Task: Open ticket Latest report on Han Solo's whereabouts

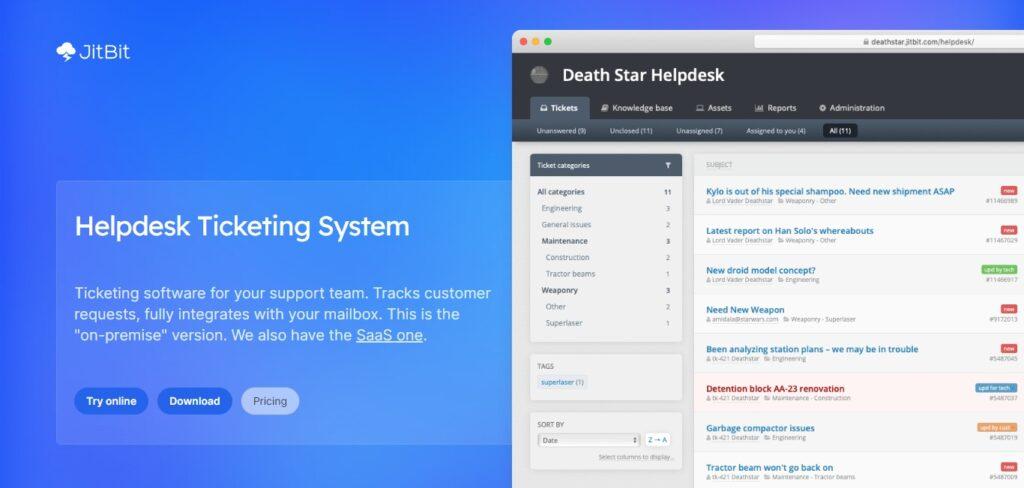Action: pos(790,231)
